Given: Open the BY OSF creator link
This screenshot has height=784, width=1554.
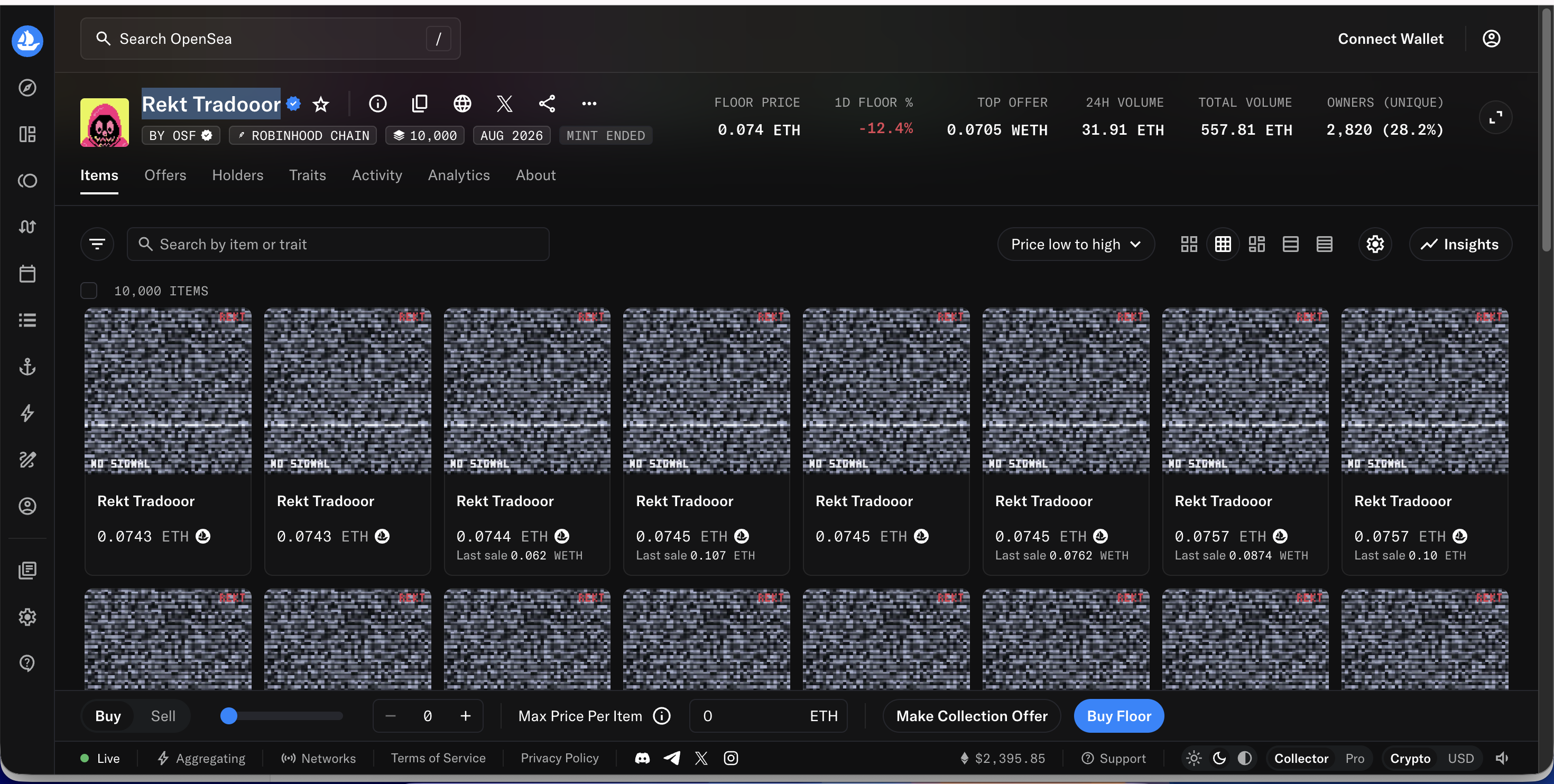Looking at the screenshot, I should (180, 135).
